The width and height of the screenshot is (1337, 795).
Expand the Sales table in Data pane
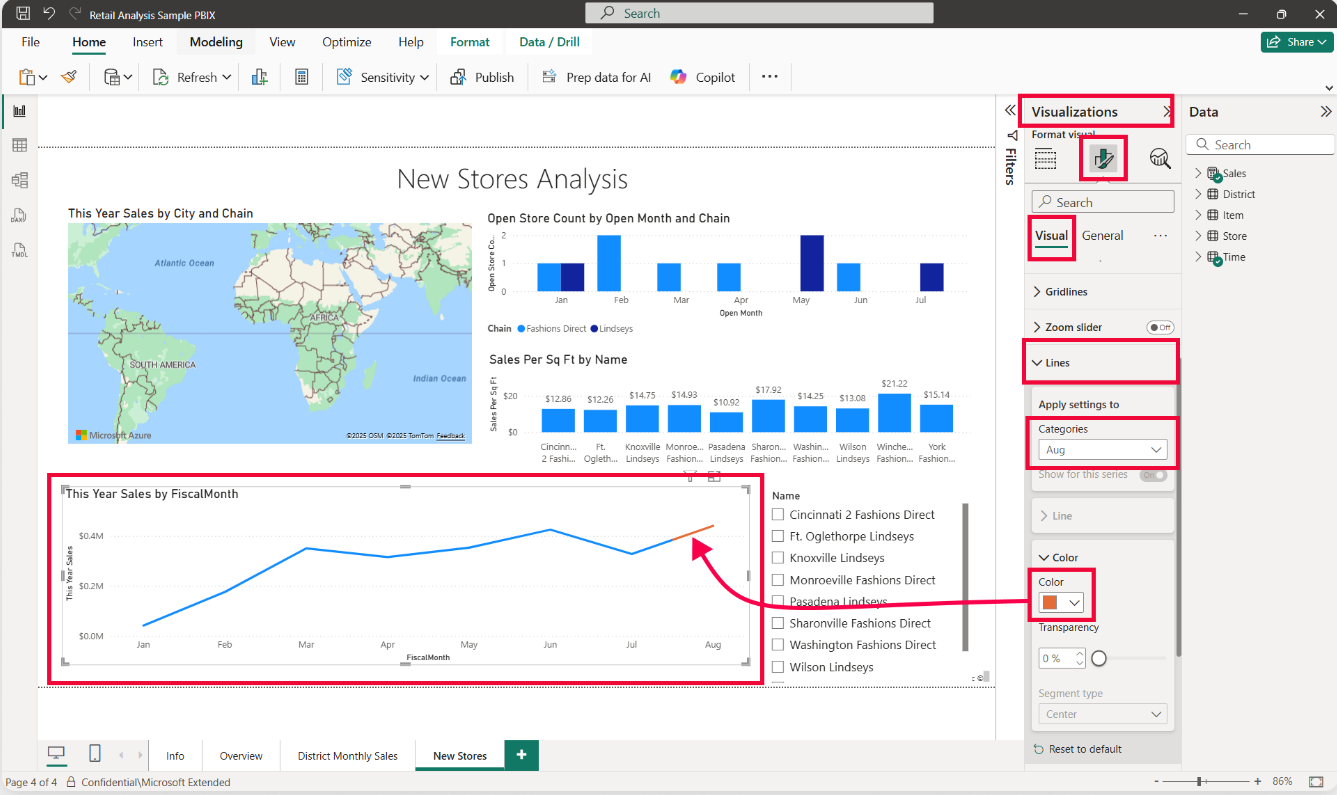[x=1198, y=174]
